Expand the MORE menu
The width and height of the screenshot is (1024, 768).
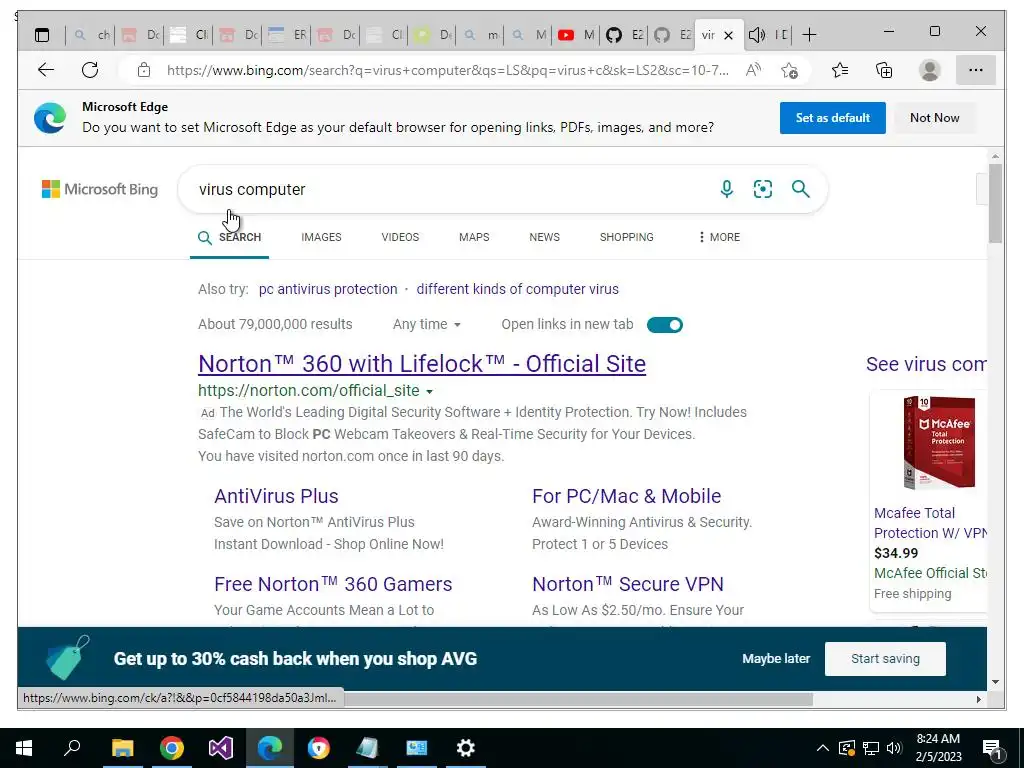point(719,237)
